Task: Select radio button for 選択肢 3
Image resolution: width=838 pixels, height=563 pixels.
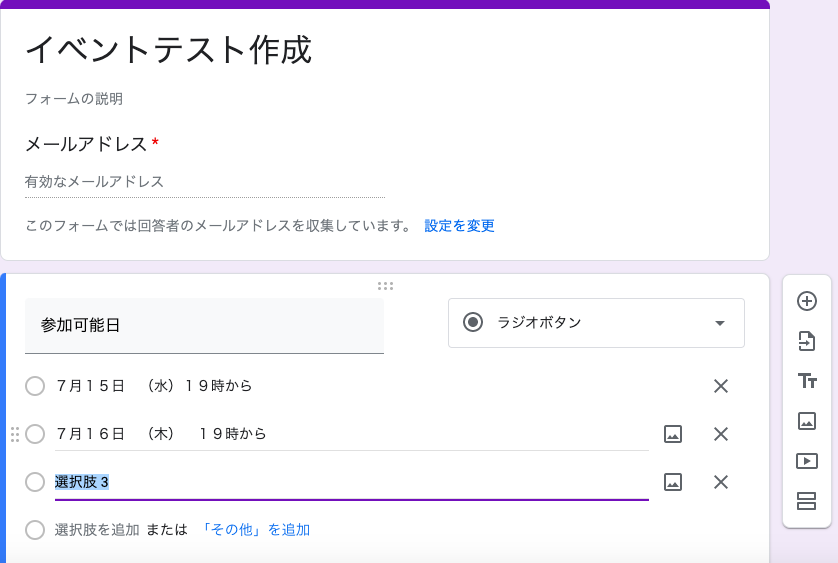Action: point(35,482)
